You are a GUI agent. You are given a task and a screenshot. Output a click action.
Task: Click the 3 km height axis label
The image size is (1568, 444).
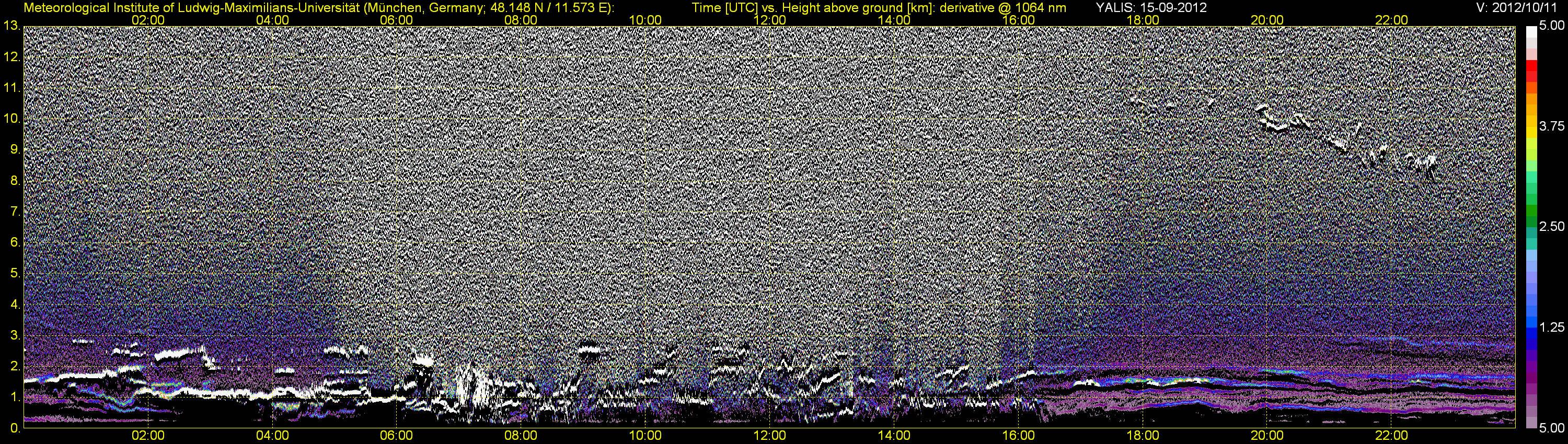pos(15,335)
